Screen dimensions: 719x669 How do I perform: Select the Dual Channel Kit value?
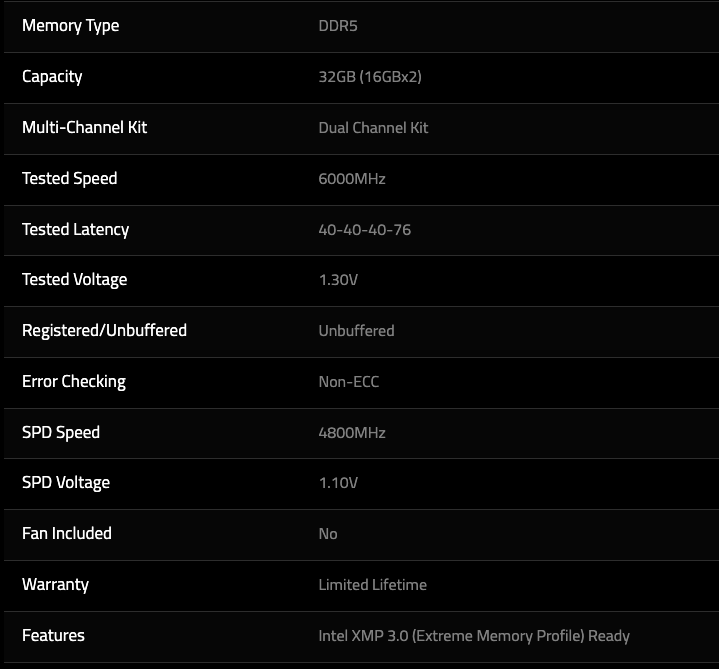click(373, 127)
